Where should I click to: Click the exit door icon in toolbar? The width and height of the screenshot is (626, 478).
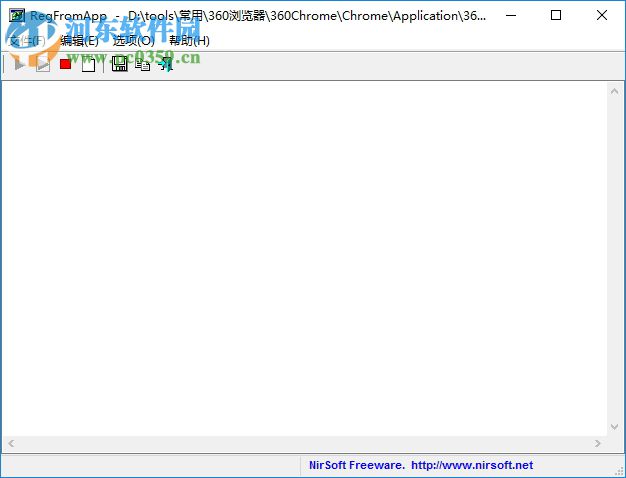[x=165, y=64]
